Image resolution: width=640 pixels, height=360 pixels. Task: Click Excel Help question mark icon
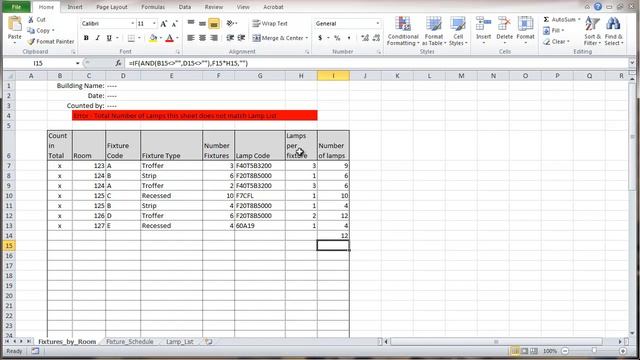[598, 7]
